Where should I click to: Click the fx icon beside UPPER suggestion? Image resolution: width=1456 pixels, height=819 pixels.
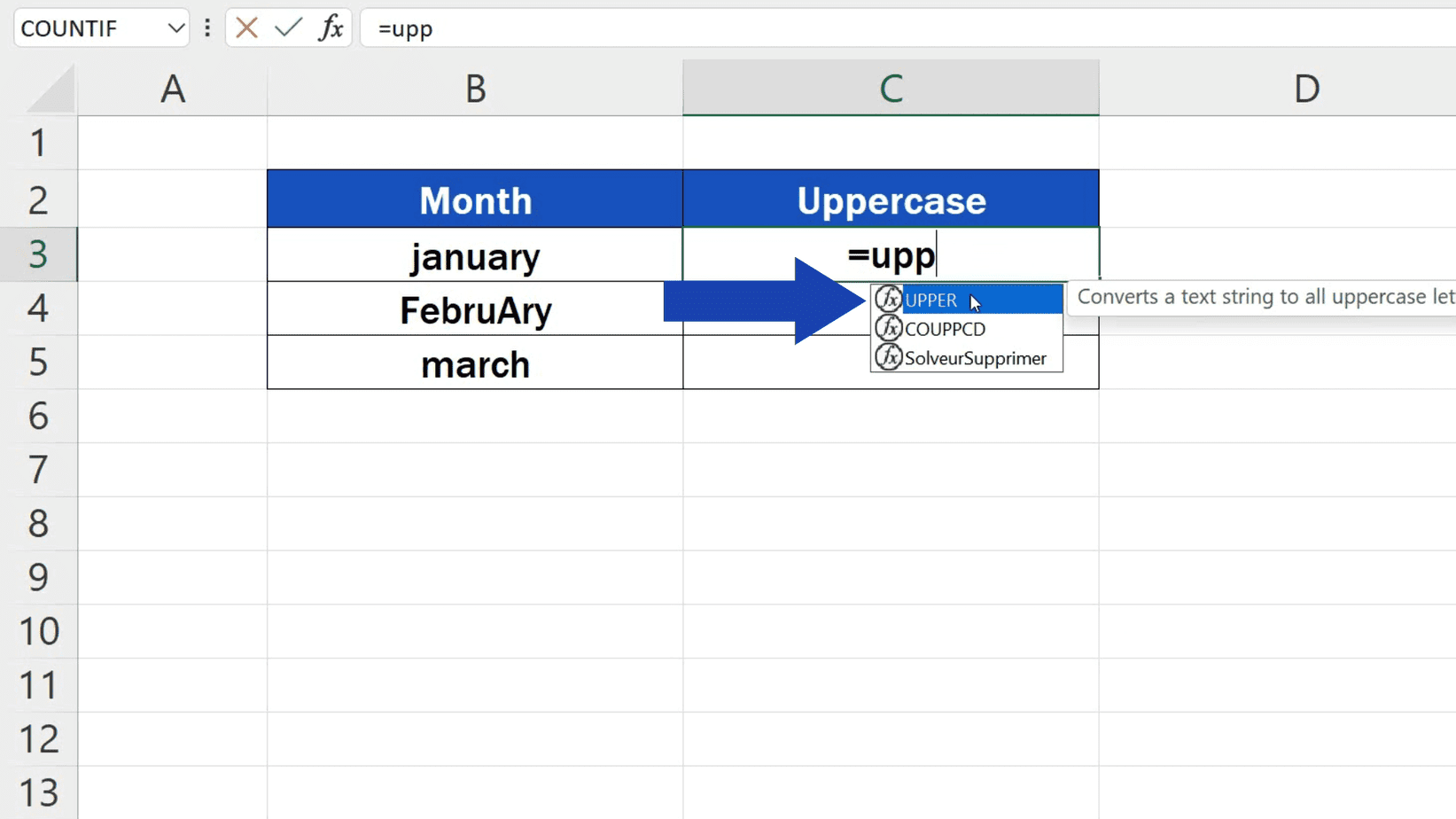pos(887,299)
